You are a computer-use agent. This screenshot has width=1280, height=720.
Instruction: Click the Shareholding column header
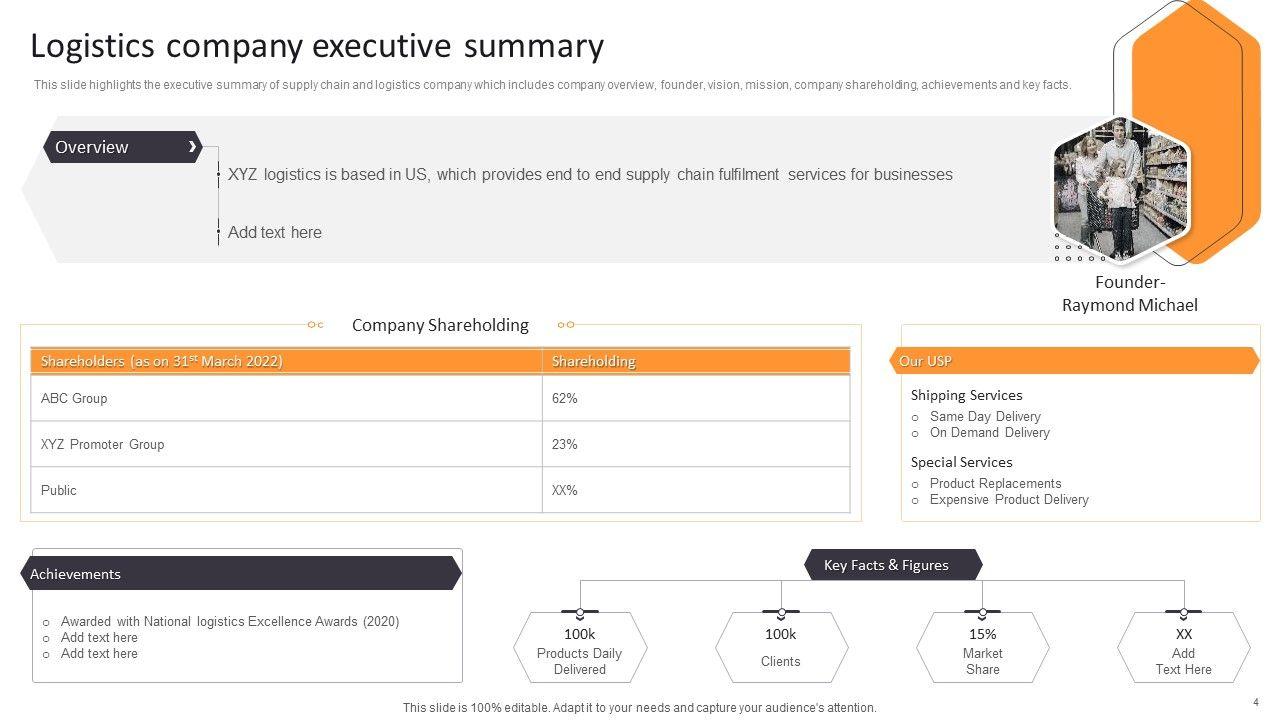(x=696, y=361)
